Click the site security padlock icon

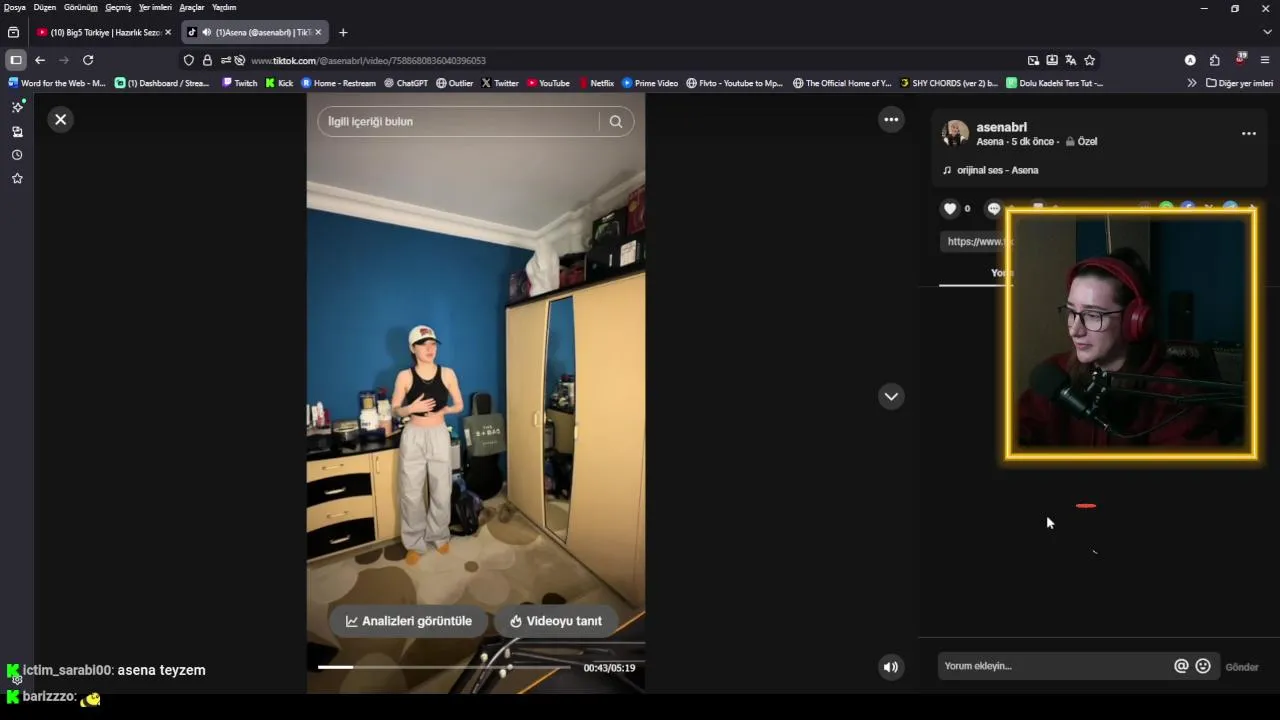(x=207, y=60)
